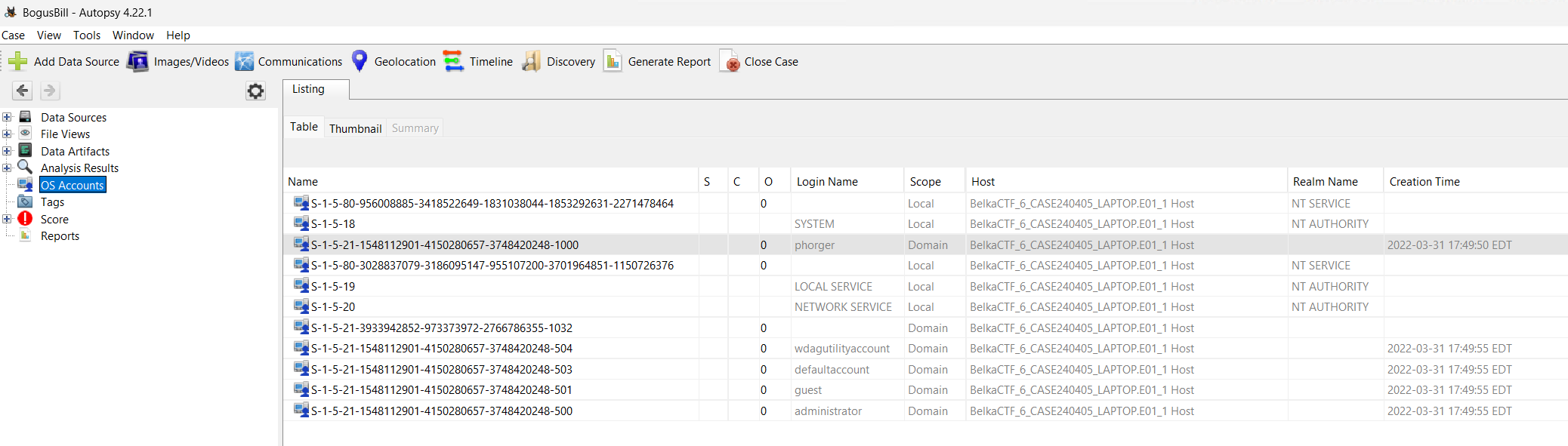The width and height of the screenshot is (1568, 446).
Task: Click the Generate Report icon
Action: coord(613,61)
